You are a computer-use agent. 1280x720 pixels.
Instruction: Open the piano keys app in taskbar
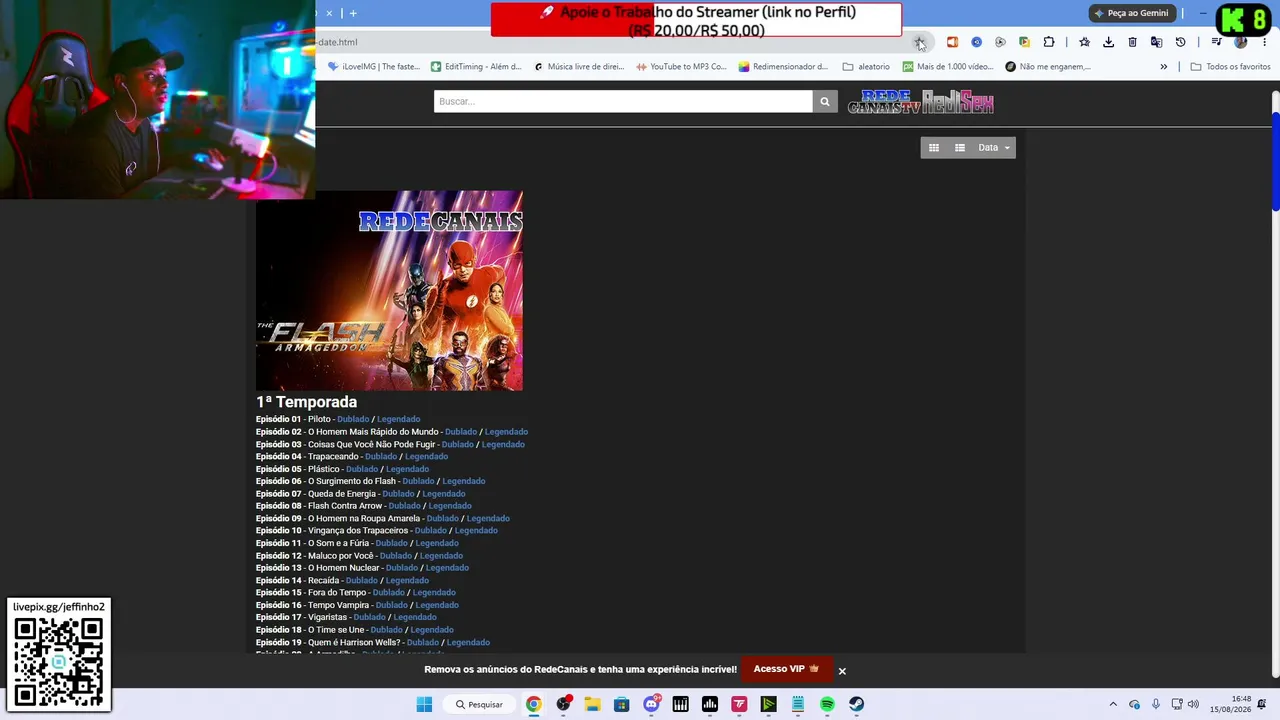point(681,704)
